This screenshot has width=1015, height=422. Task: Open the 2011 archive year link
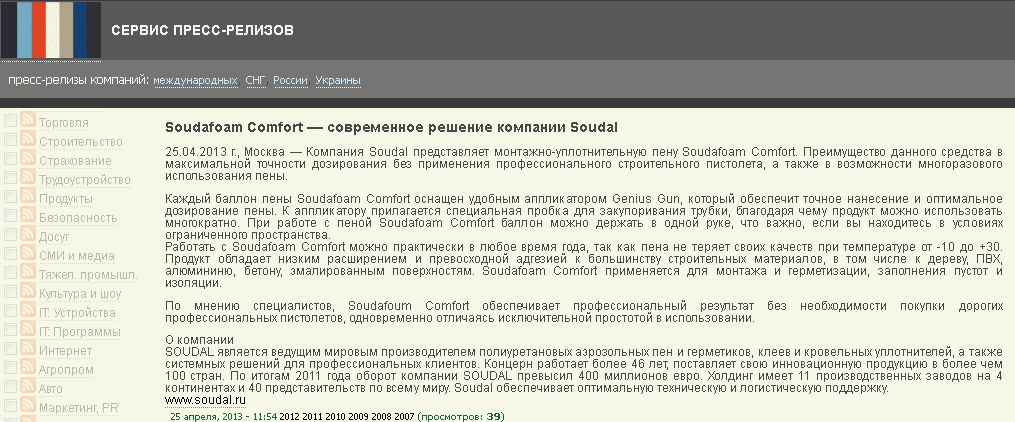(x=312, y=417)
